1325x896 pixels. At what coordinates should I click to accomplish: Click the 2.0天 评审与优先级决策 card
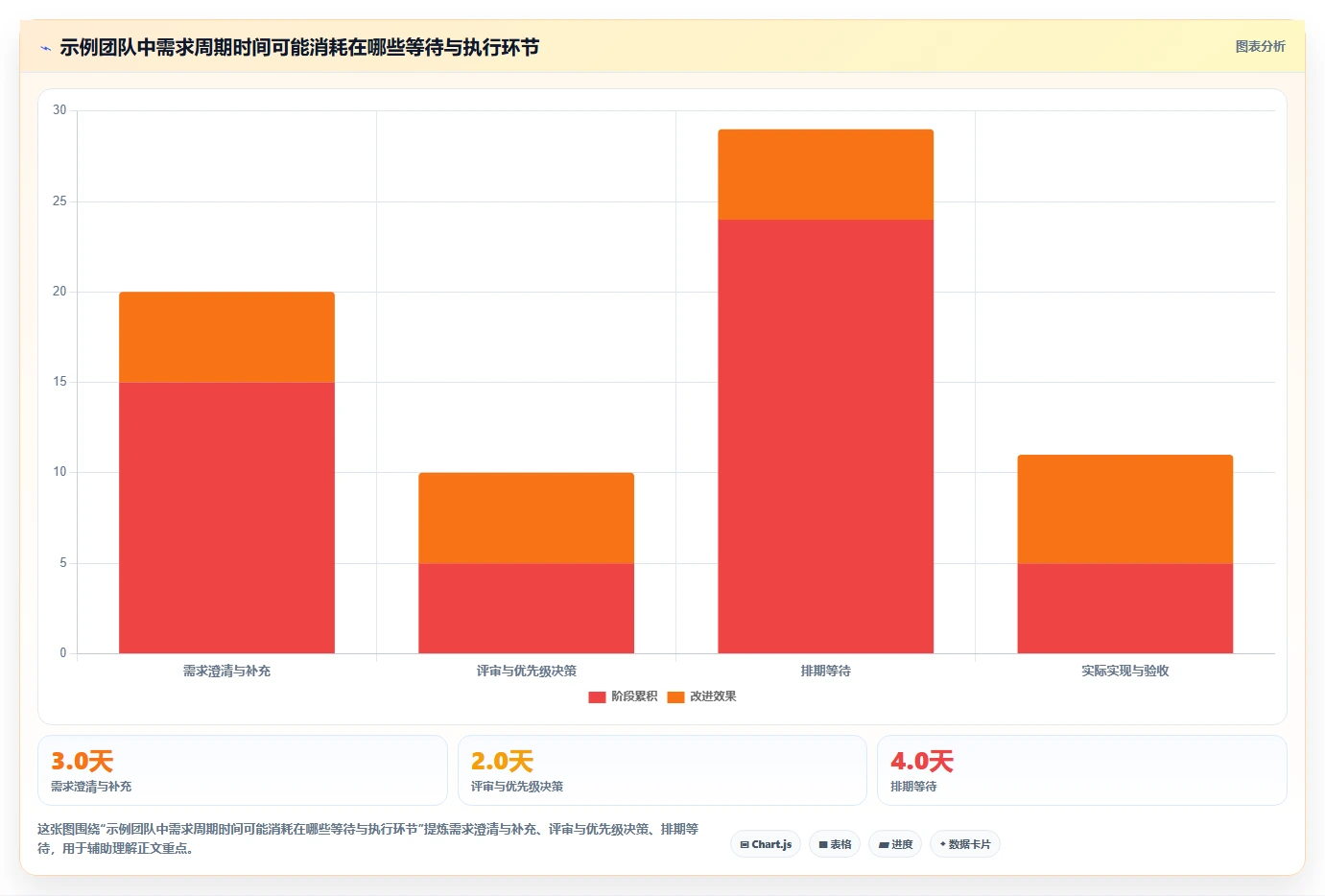click(x=662, y=770)
